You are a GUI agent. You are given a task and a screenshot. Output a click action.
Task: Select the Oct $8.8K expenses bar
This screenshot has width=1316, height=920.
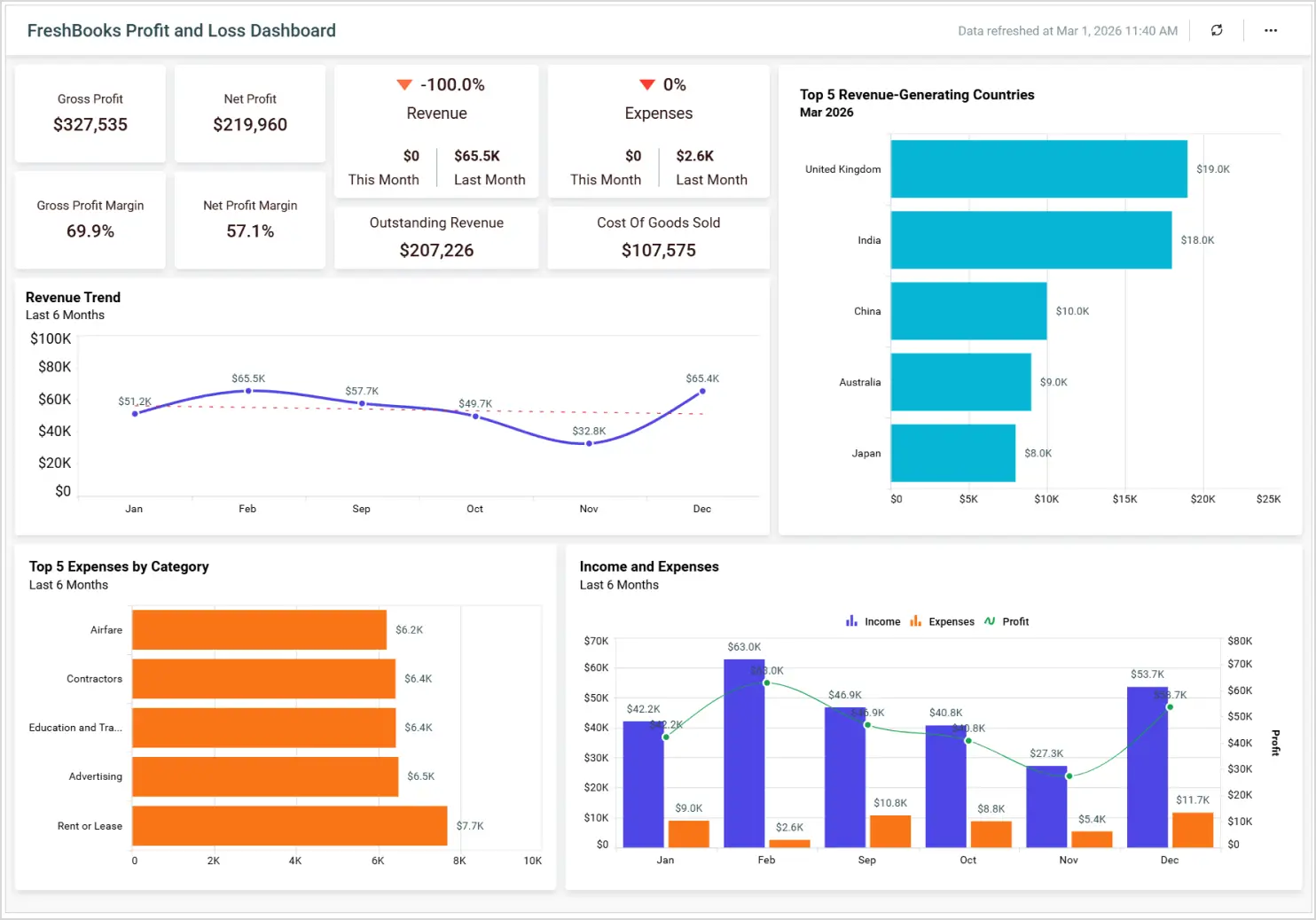[991, 834]
